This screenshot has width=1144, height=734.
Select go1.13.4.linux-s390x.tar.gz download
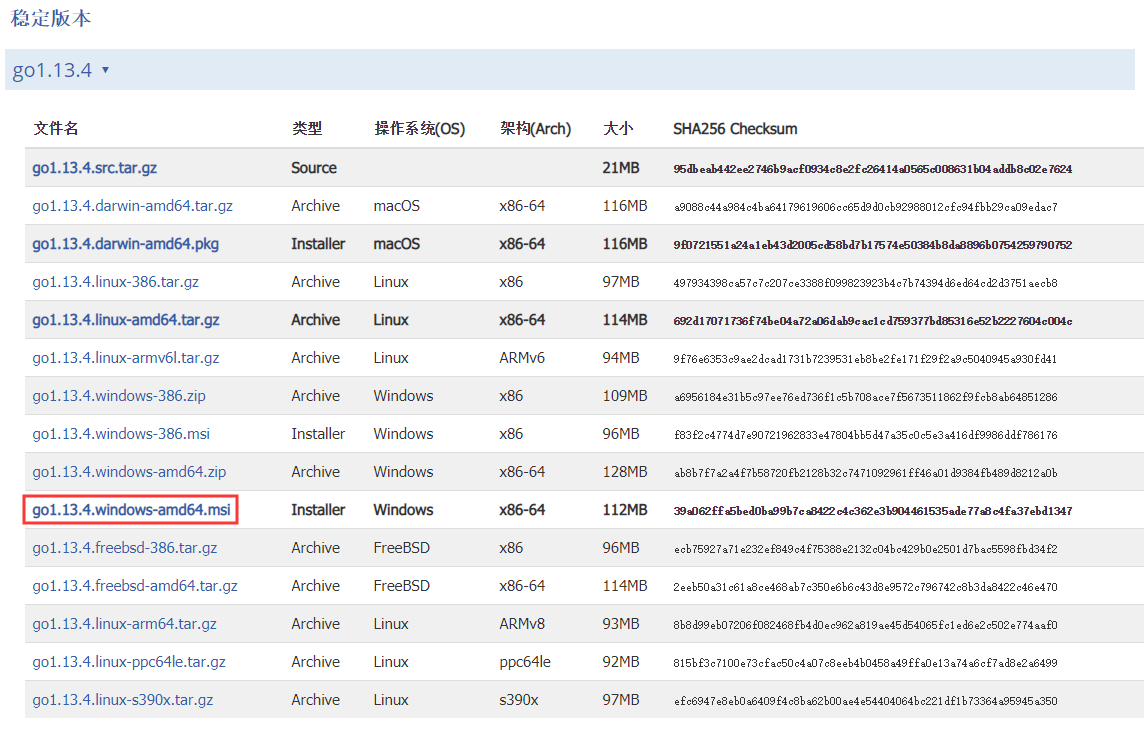click(122, 700)
